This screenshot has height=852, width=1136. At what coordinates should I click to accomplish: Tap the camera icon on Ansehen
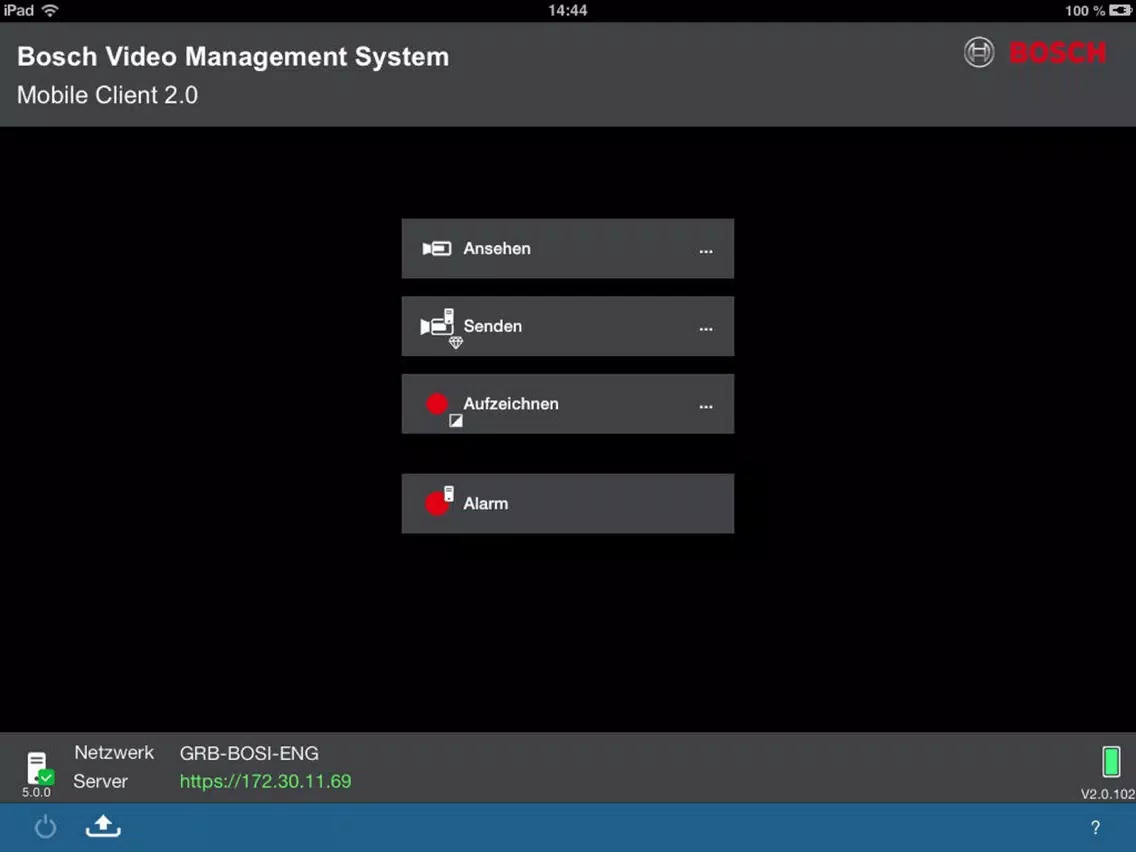coord(436,249)
